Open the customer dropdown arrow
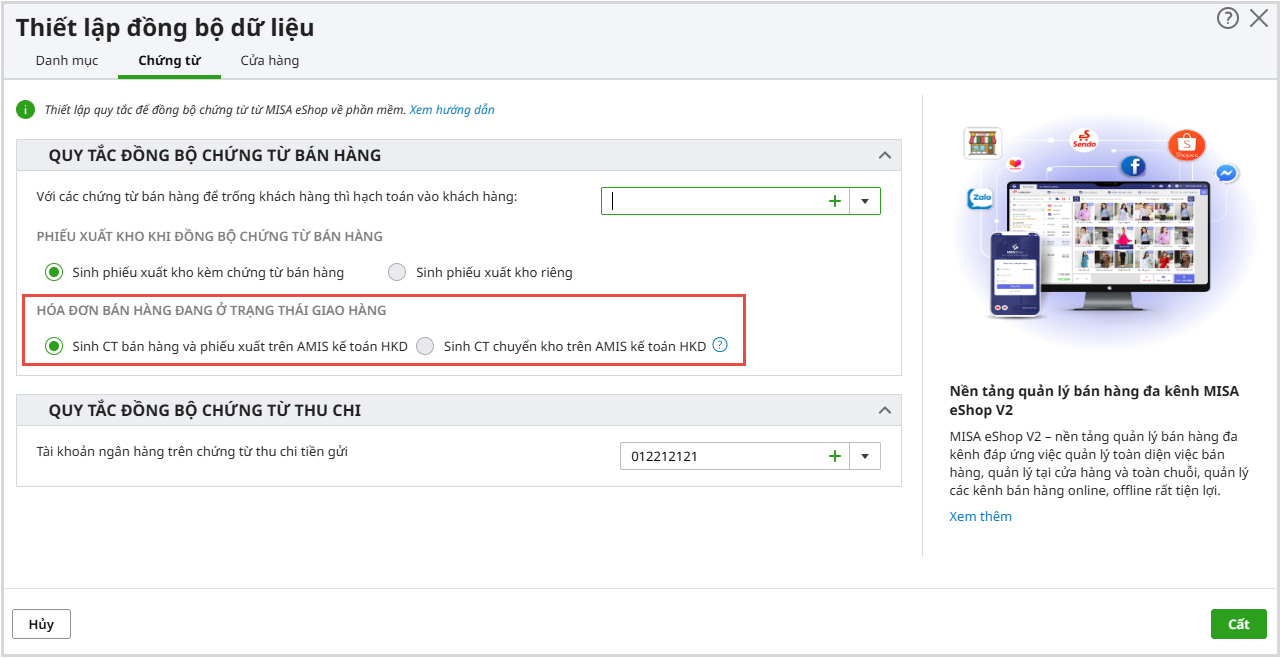The width and height of the screenshot is (1281, 658). coord(865,201)
